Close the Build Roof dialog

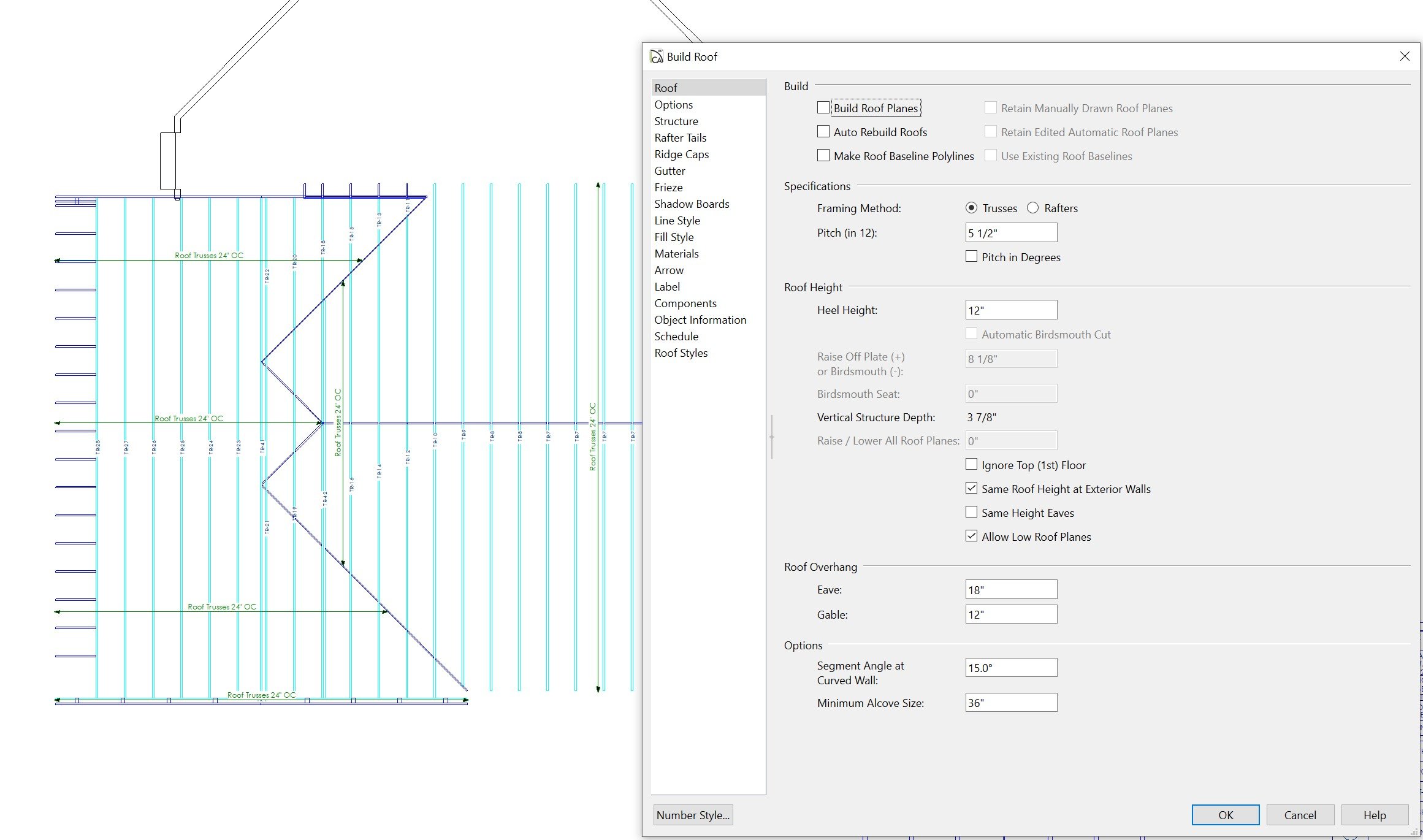[1405, 56]
